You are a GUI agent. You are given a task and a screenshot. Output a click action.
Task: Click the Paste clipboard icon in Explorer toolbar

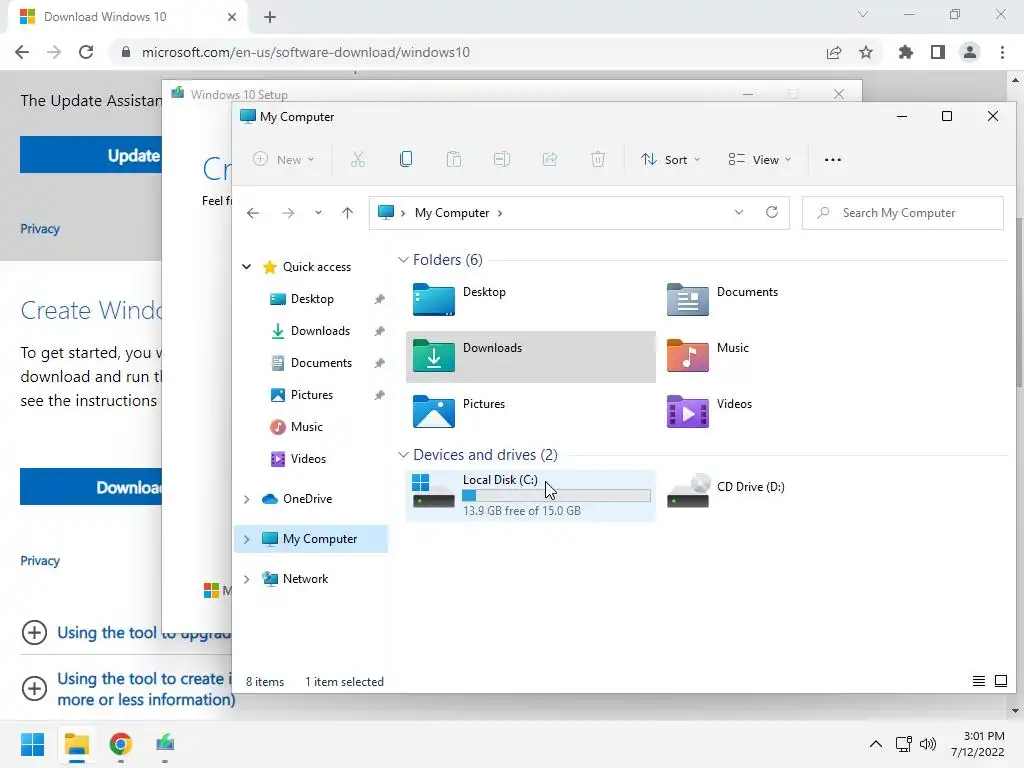(x=454, y=159)
